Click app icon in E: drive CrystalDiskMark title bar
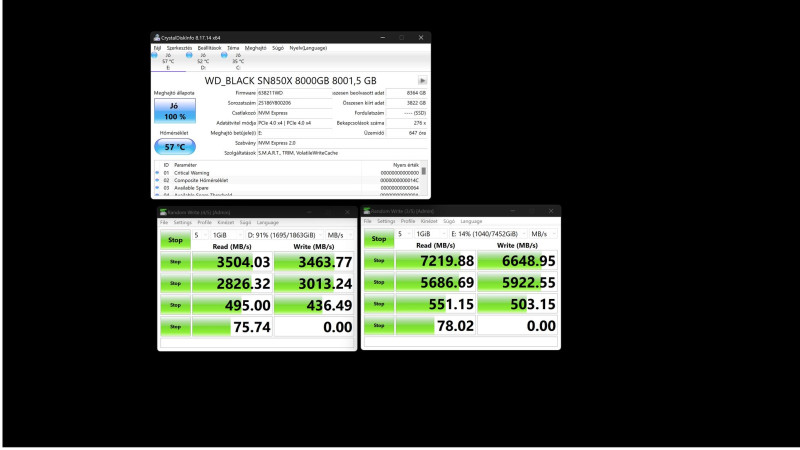 pyautogui.click(x=367, y=211)
